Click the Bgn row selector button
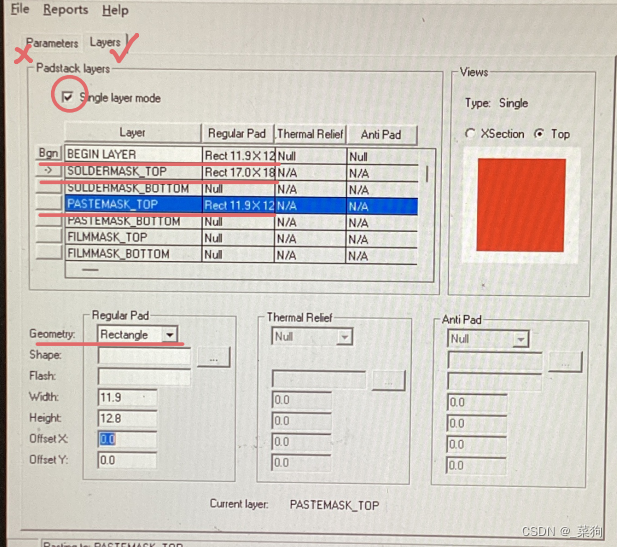The width and height of the screenshot is (617, 547). click(49, 155)
